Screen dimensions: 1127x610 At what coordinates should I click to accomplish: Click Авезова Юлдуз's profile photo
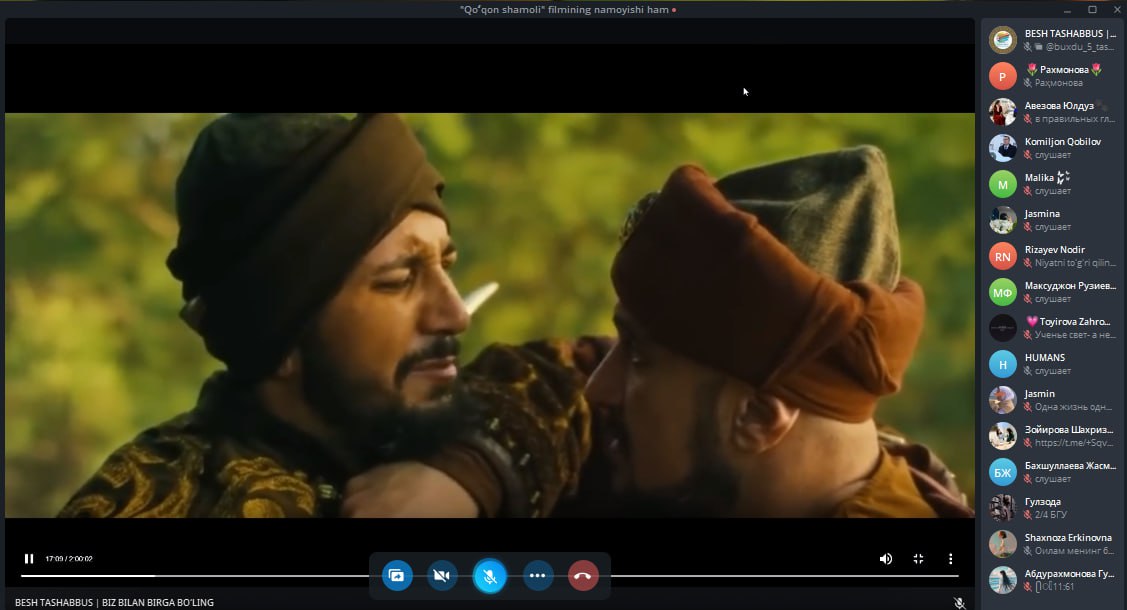1003,111
